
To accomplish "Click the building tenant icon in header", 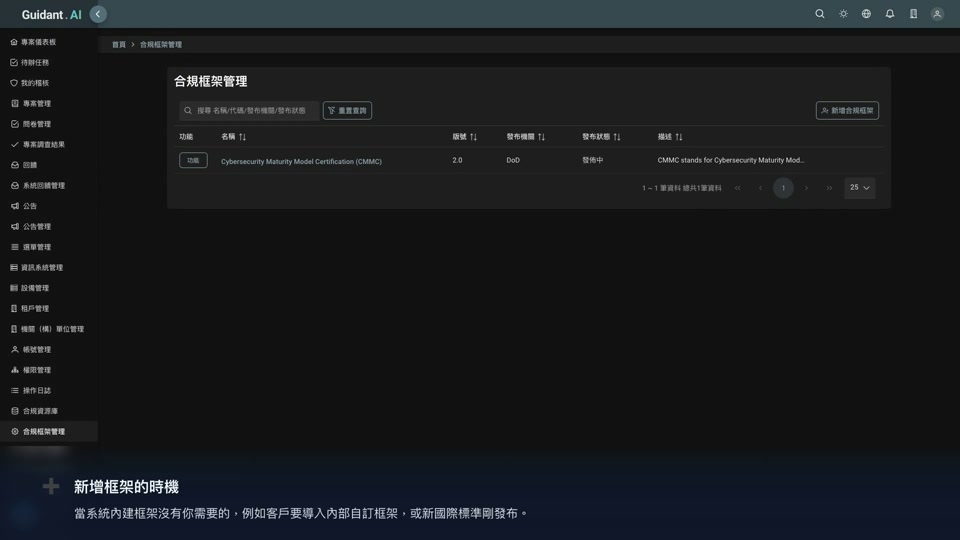I will pos(913,13).
